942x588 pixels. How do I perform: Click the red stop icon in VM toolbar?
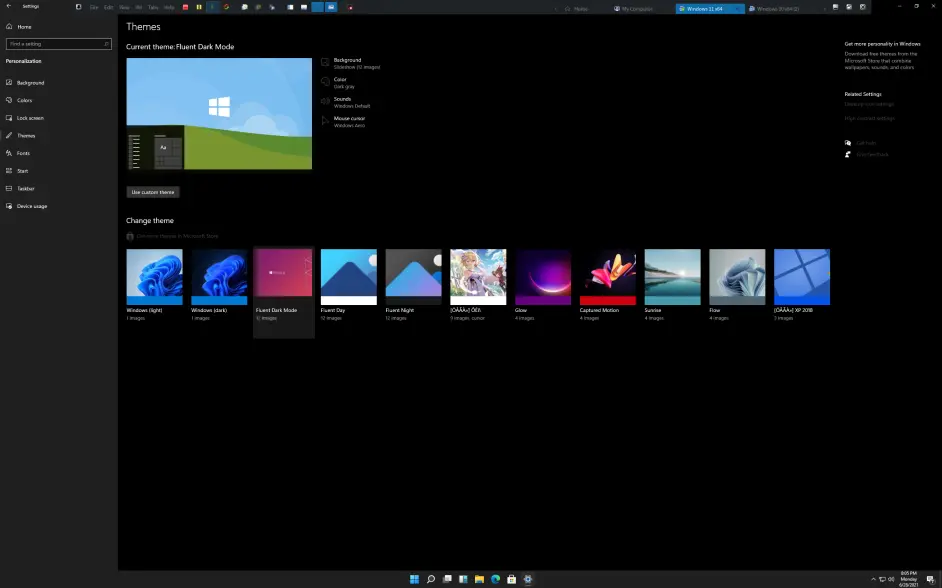pyautogui.click(x=185, y=7)
